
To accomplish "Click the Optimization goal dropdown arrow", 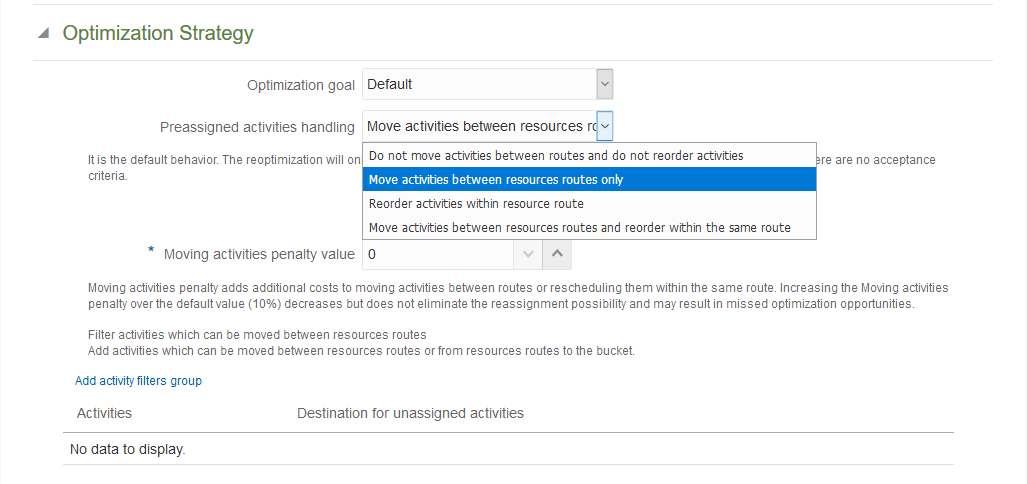I will (x=604, y=85).
